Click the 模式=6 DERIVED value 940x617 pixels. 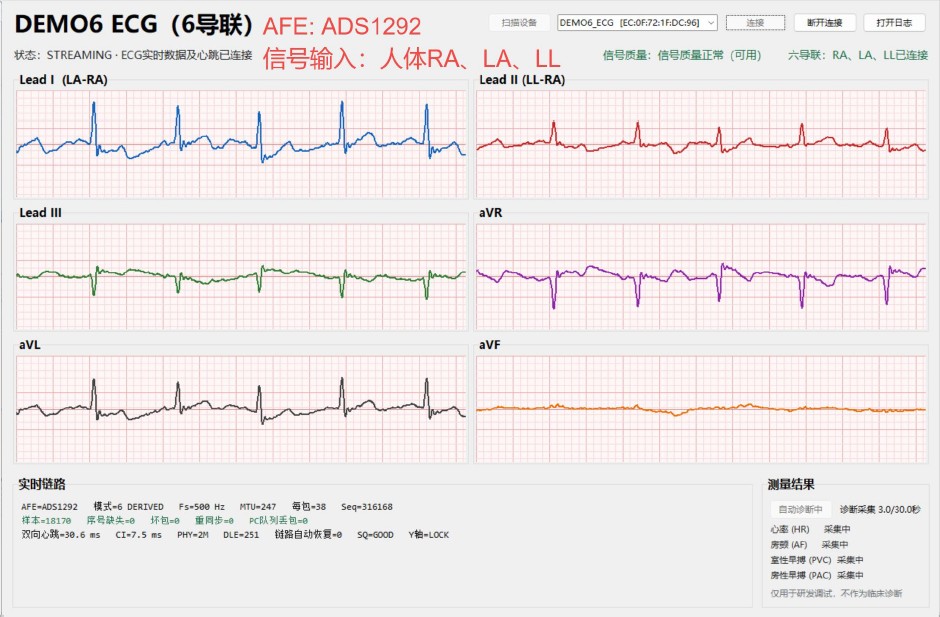[128, 507]
